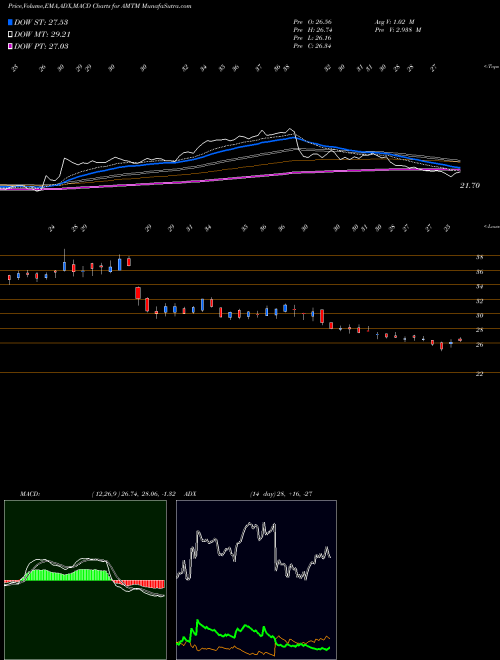The width and height of the screenshot is (500, 660).
Task: Click the 'Pre L: 26.16' low value
Action: click(x=312, y=38)
